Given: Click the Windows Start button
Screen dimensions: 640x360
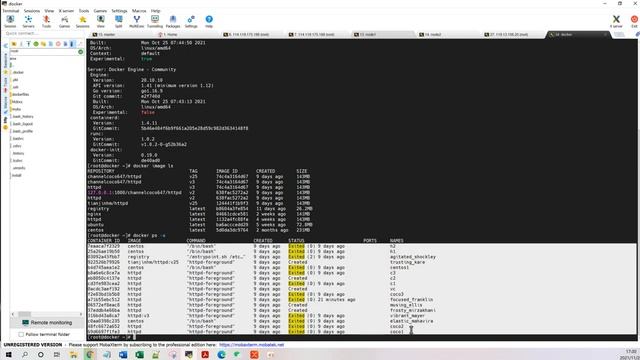Looking at the screenshot, I should coord(8,355).
